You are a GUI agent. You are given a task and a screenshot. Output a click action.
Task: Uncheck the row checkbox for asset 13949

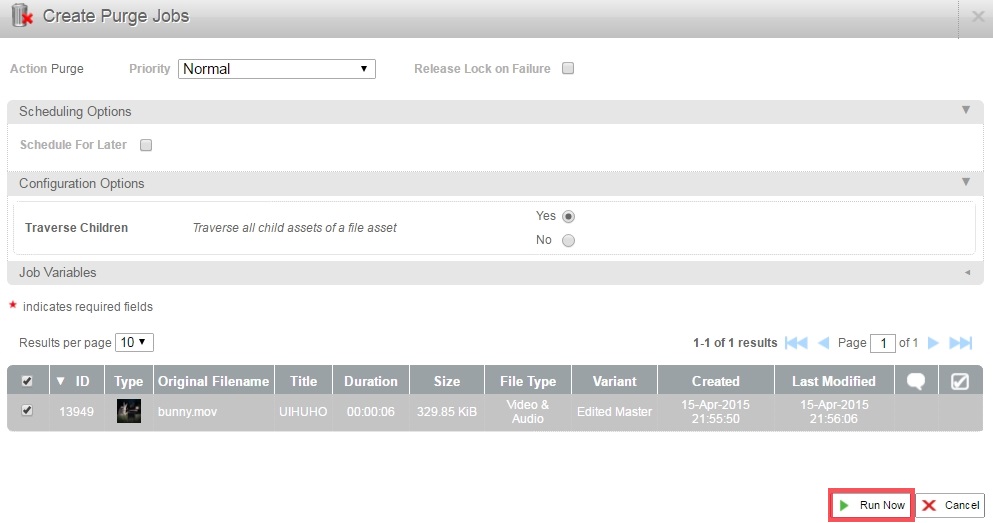[x=27, y=411]
